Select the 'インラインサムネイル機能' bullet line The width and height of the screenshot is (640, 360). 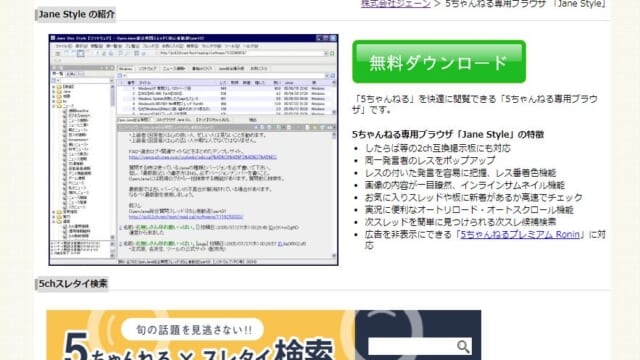tap(465, 185)
